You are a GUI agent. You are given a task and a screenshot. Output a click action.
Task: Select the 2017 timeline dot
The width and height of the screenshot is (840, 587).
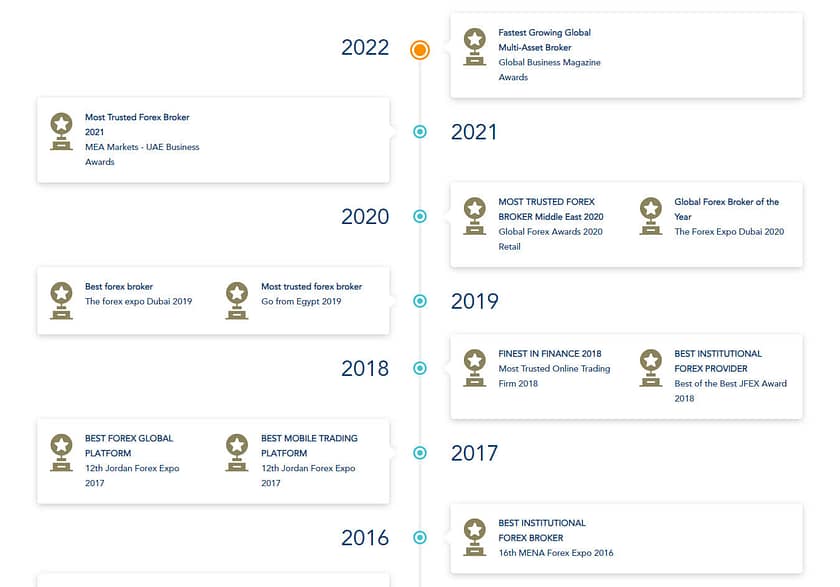coord(420,453)
